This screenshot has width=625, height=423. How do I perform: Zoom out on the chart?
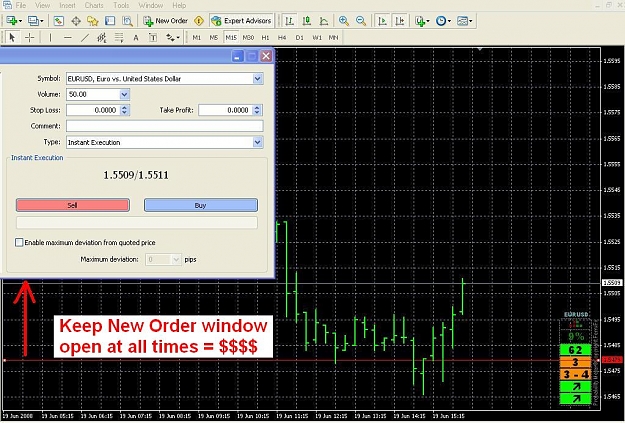[x=361, y=21]
